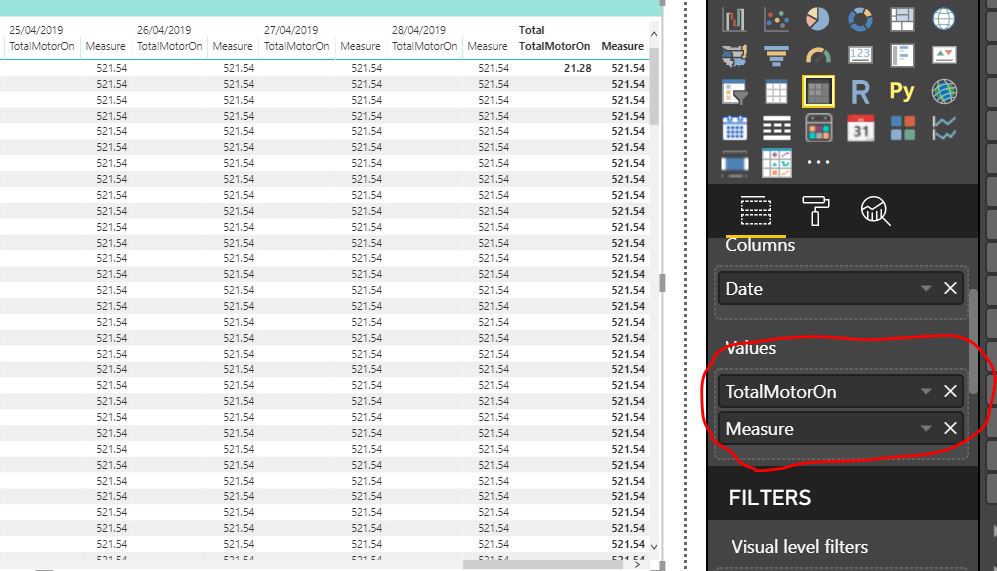The width and height of the screenshot is (997, 571).
Task: Click the FILTERS pane heading
Action: 770,497
